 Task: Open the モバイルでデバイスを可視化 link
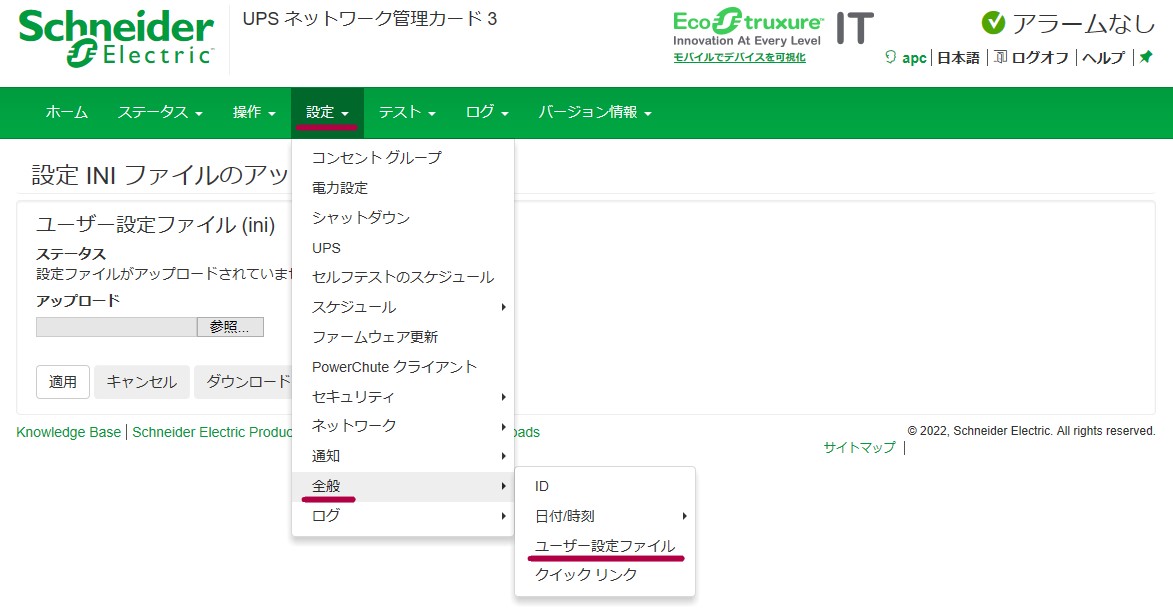coord(739,58)
